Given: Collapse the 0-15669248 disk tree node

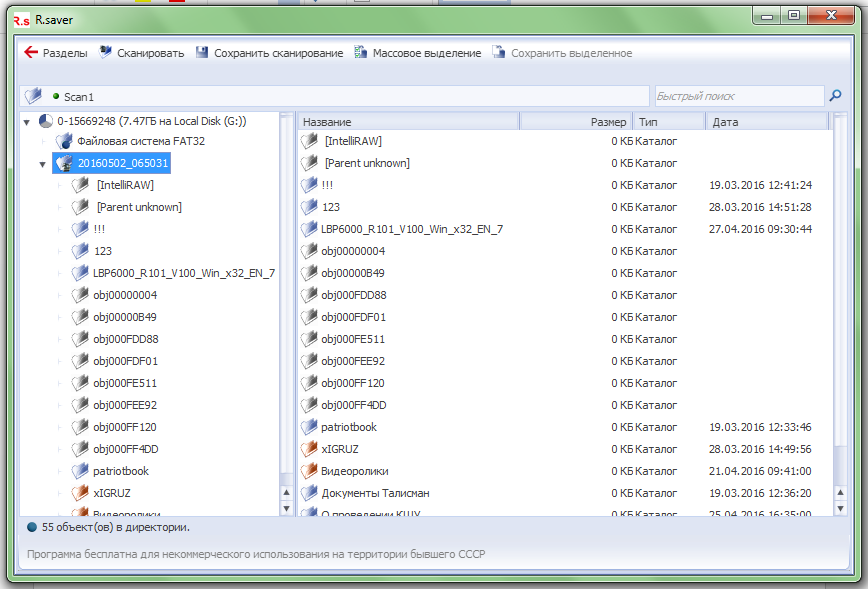Looking at the screenshot, I should pos(26,121).
